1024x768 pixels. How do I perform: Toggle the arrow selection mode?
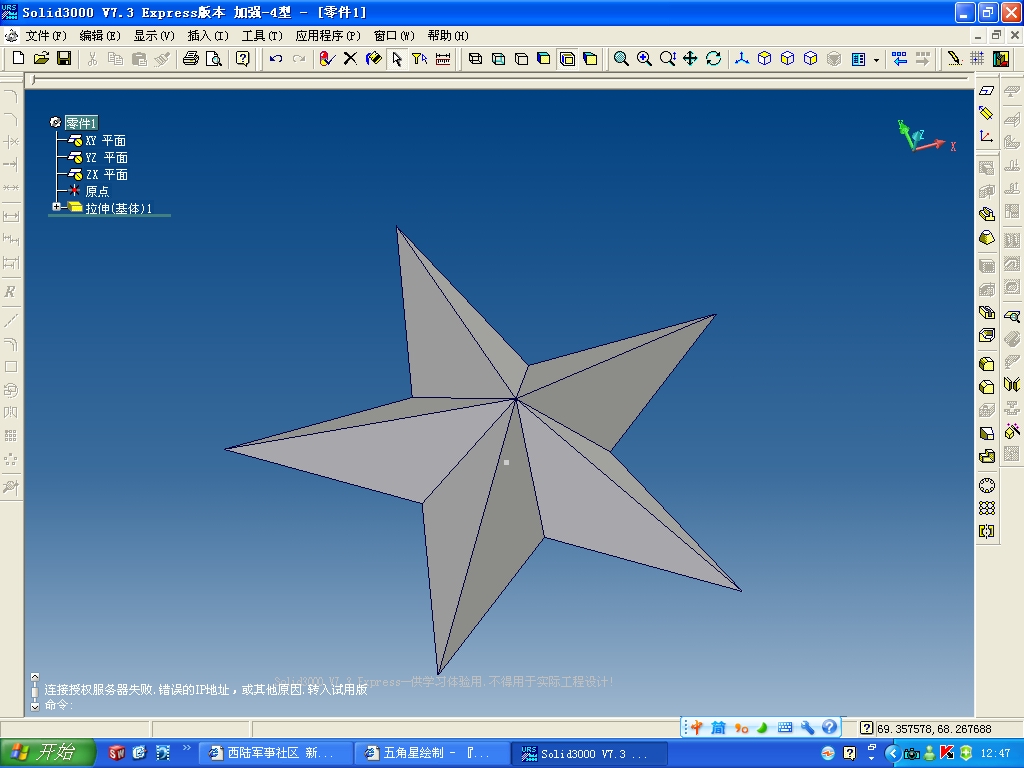(396, 59)
